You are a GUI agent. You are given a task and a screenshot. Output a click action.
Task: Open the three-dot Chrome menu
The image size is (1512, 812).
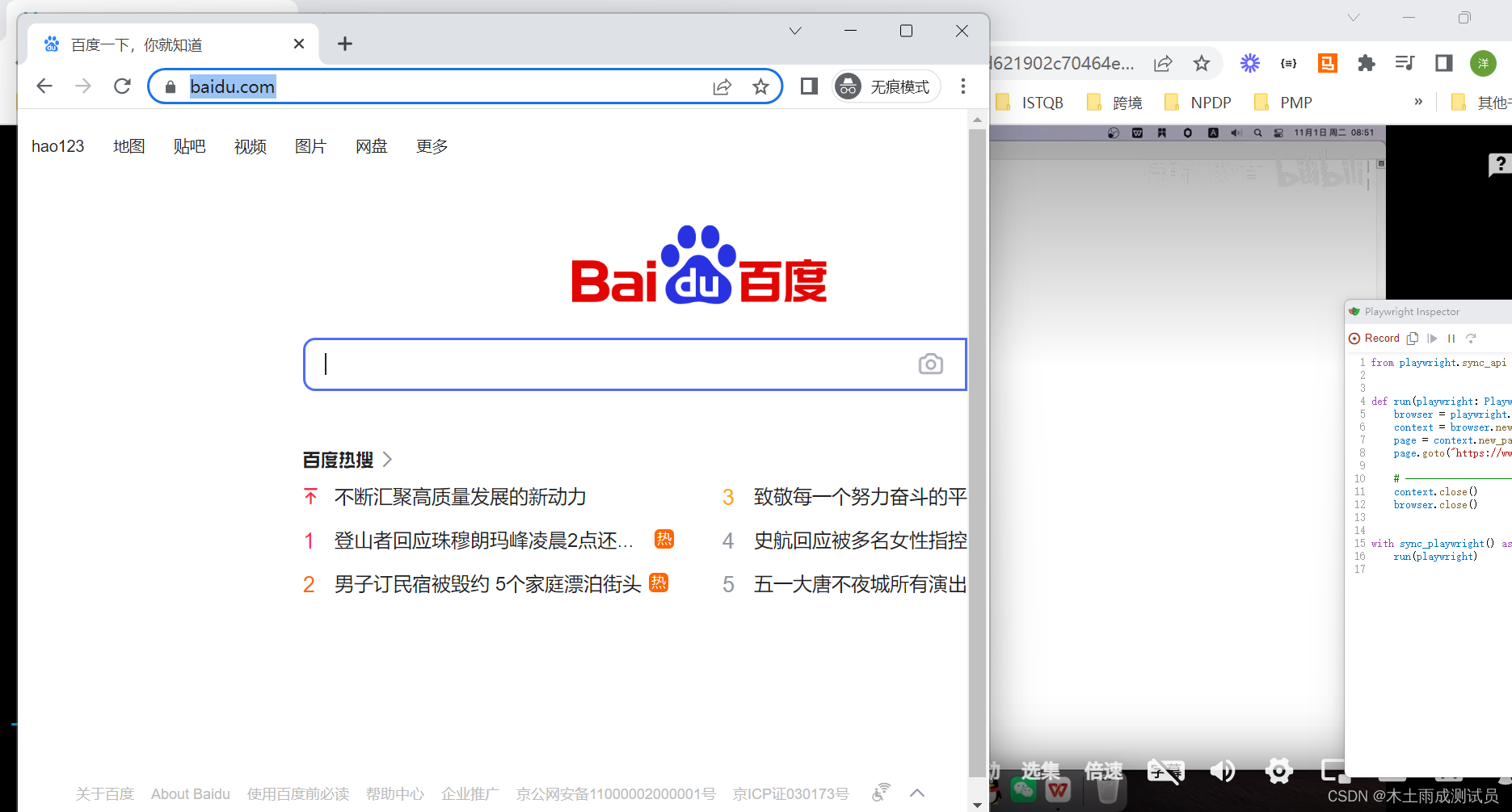962,86
